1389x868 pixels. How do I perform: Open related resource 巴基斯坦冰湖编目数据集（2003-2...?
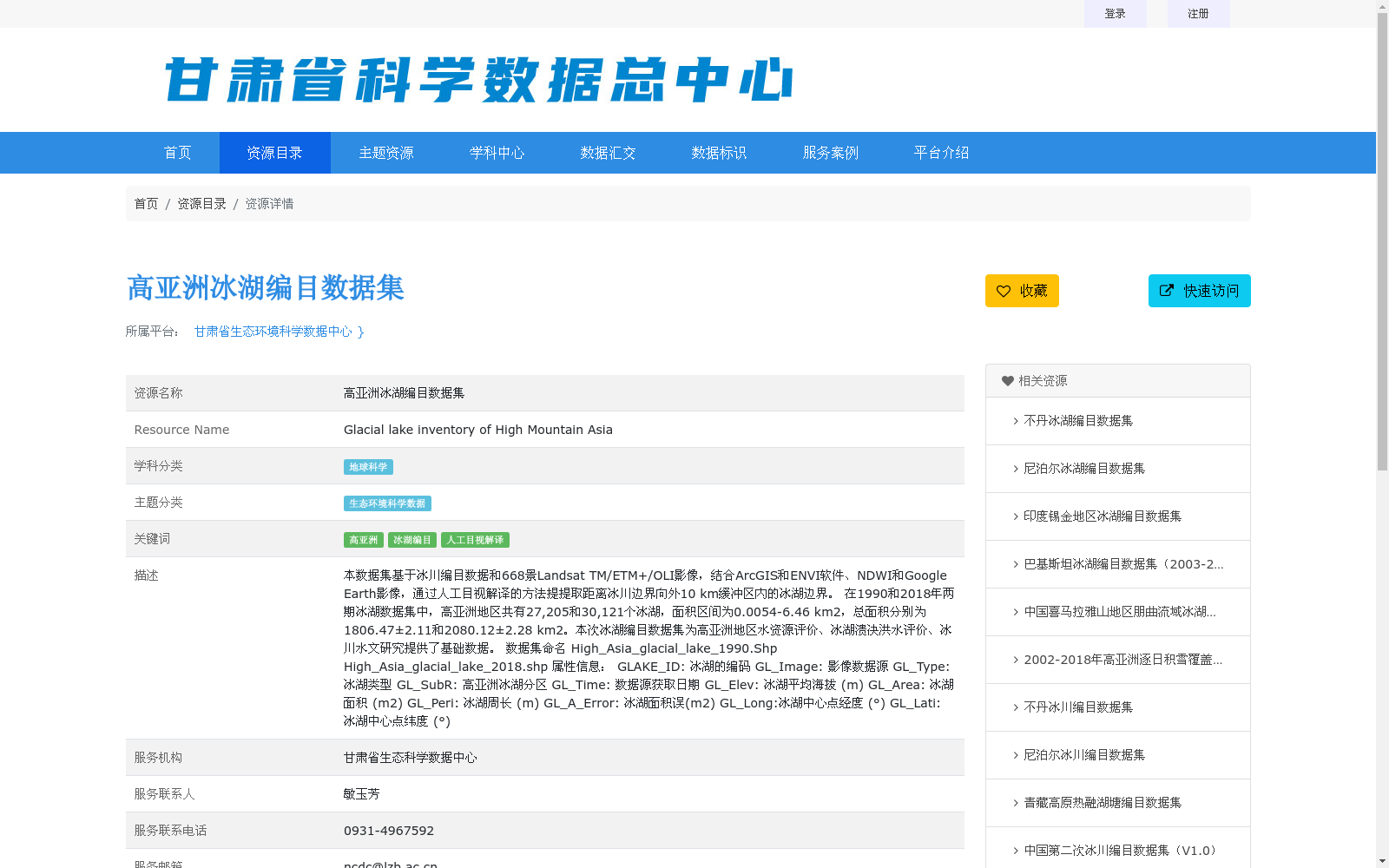pos(1123,564)
